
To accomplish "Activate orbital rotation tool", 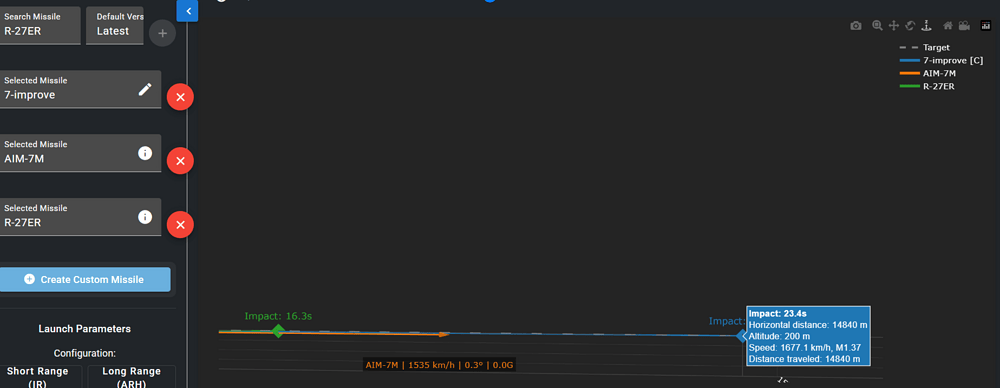I will [910, 26].
